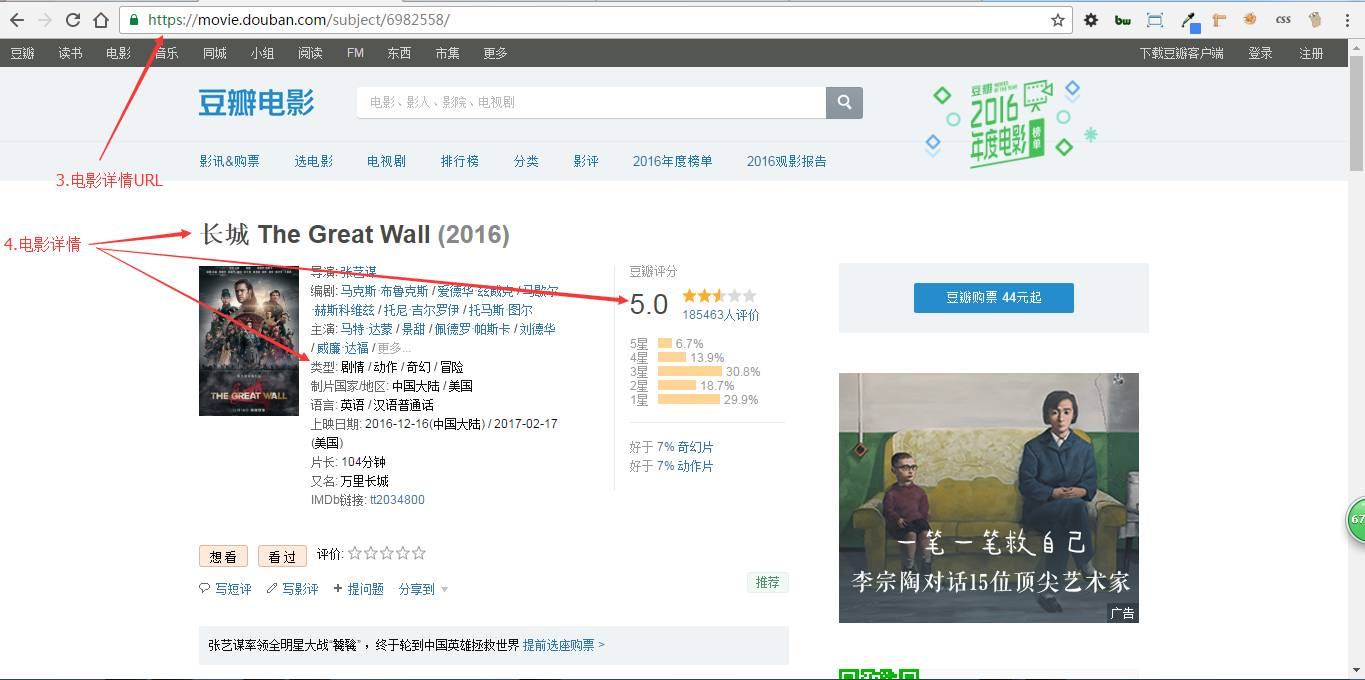Open The Great Wall poster image
The image size is (1365, 680).
click(x=249, y=341)
